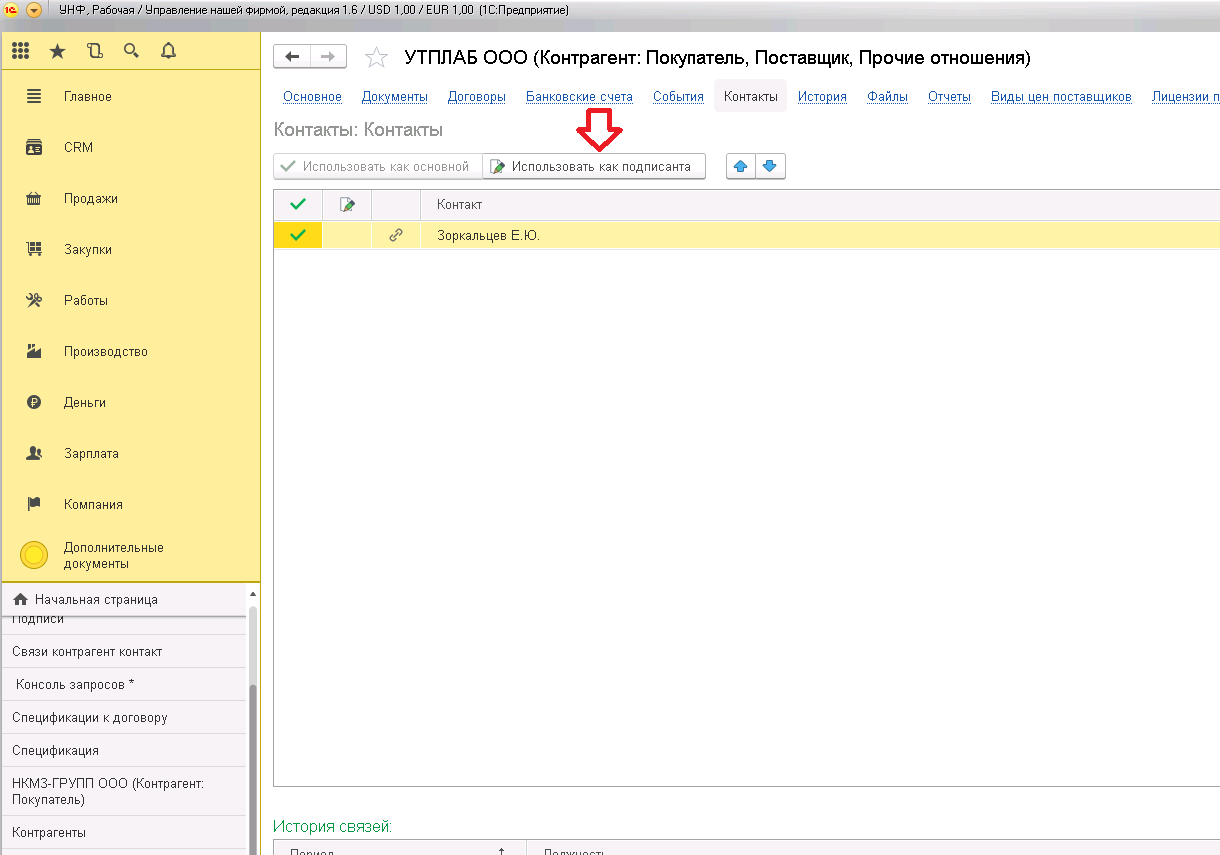Viewport: 1220px width, 855px height.
Task: Open the Деньги section in sidebar
Action: click(84, 403)
